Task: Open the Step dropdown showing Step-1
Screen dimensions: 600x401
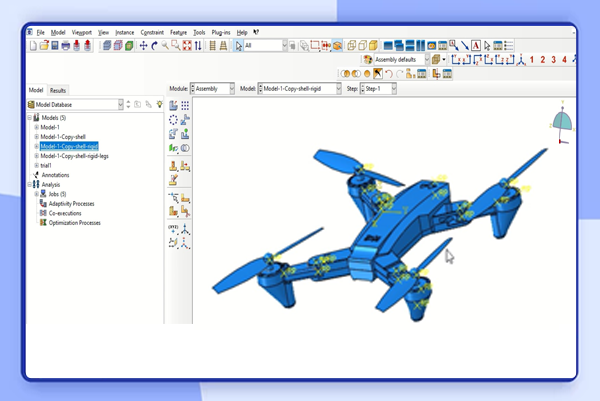Action: pos(377,89)
